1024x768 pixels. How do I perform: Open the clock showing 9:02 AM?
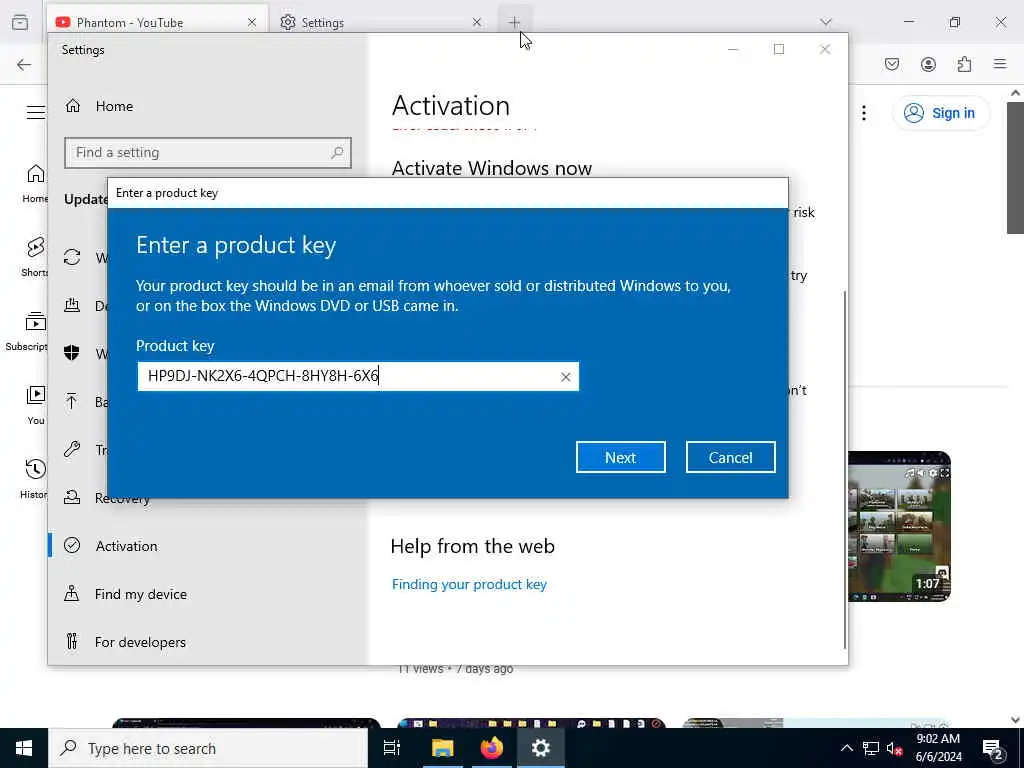[939, 748]
